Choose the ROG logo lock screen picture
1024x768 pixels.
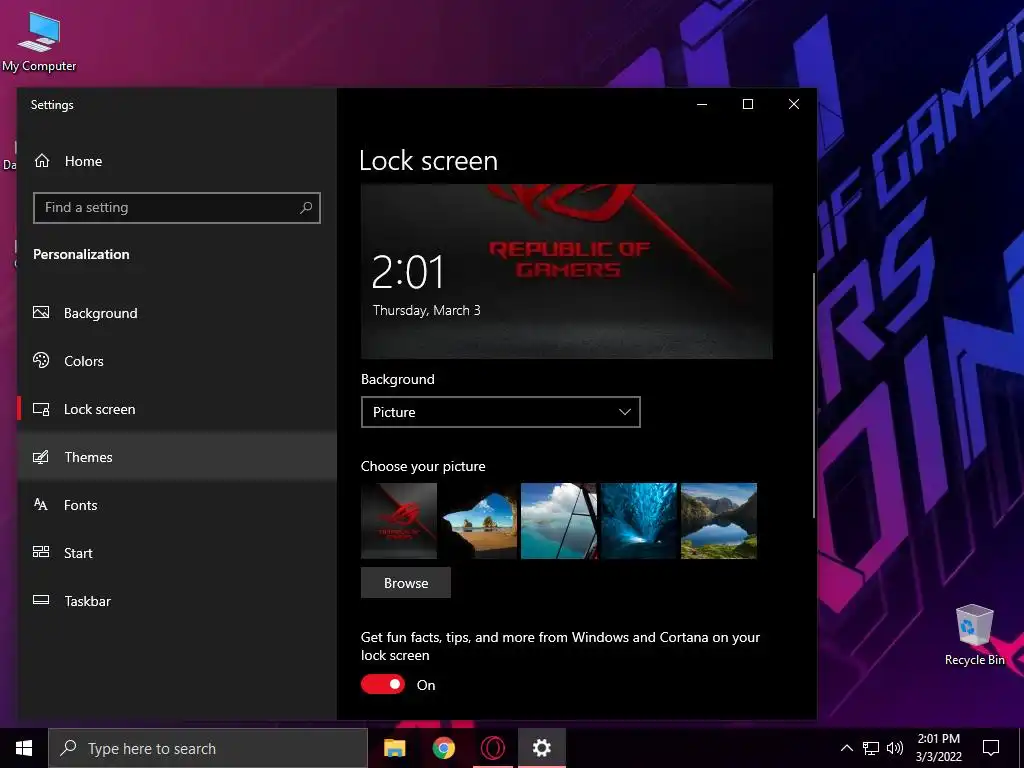click(x=399, y=520)
